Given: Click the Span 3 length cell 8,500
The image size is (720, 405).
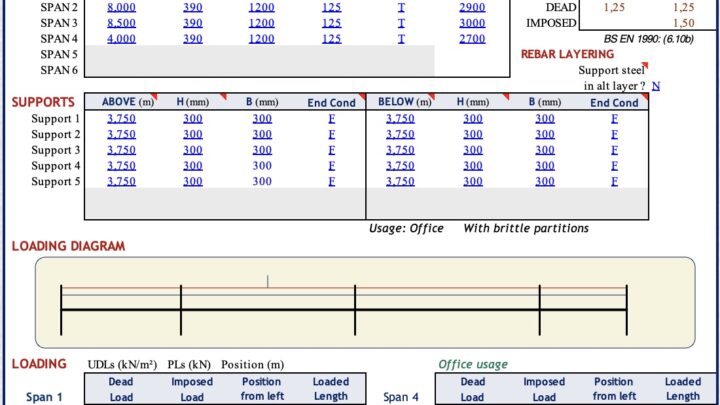Looking at the screenshot, I should (121, 23).
